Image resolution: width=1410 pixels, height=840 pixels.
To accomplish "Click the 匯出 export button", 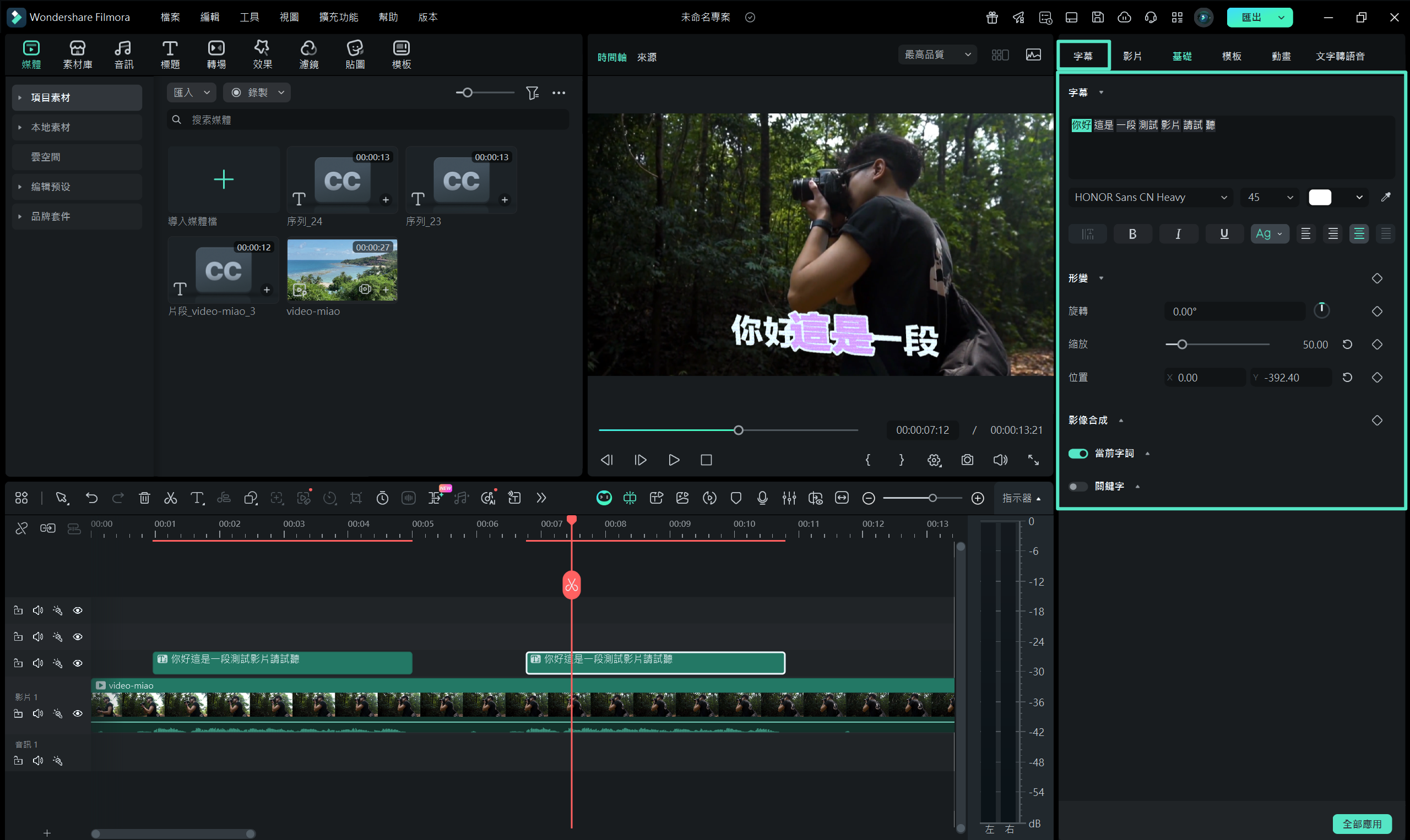I will point(1251,17).
